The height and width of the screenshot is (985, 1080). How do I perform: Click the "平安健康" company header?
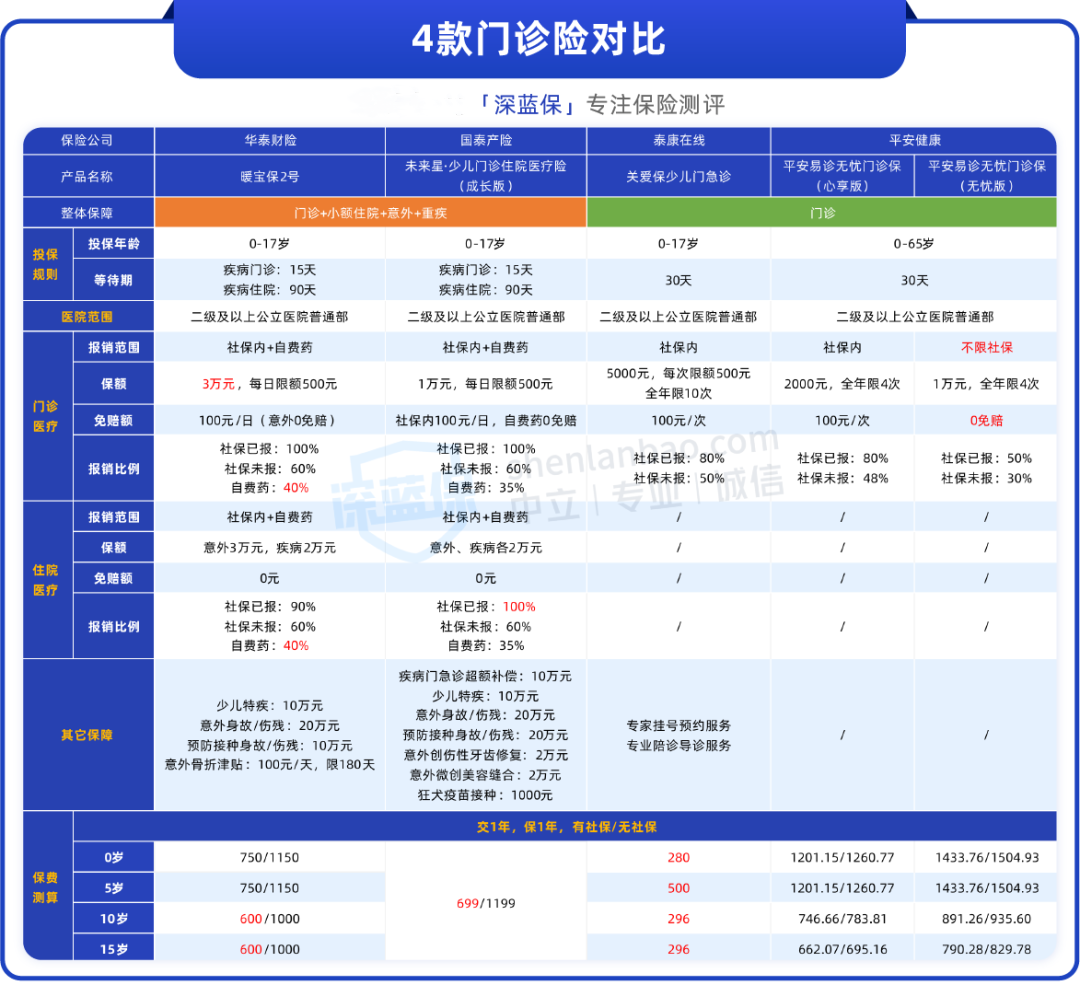(915, 141)
